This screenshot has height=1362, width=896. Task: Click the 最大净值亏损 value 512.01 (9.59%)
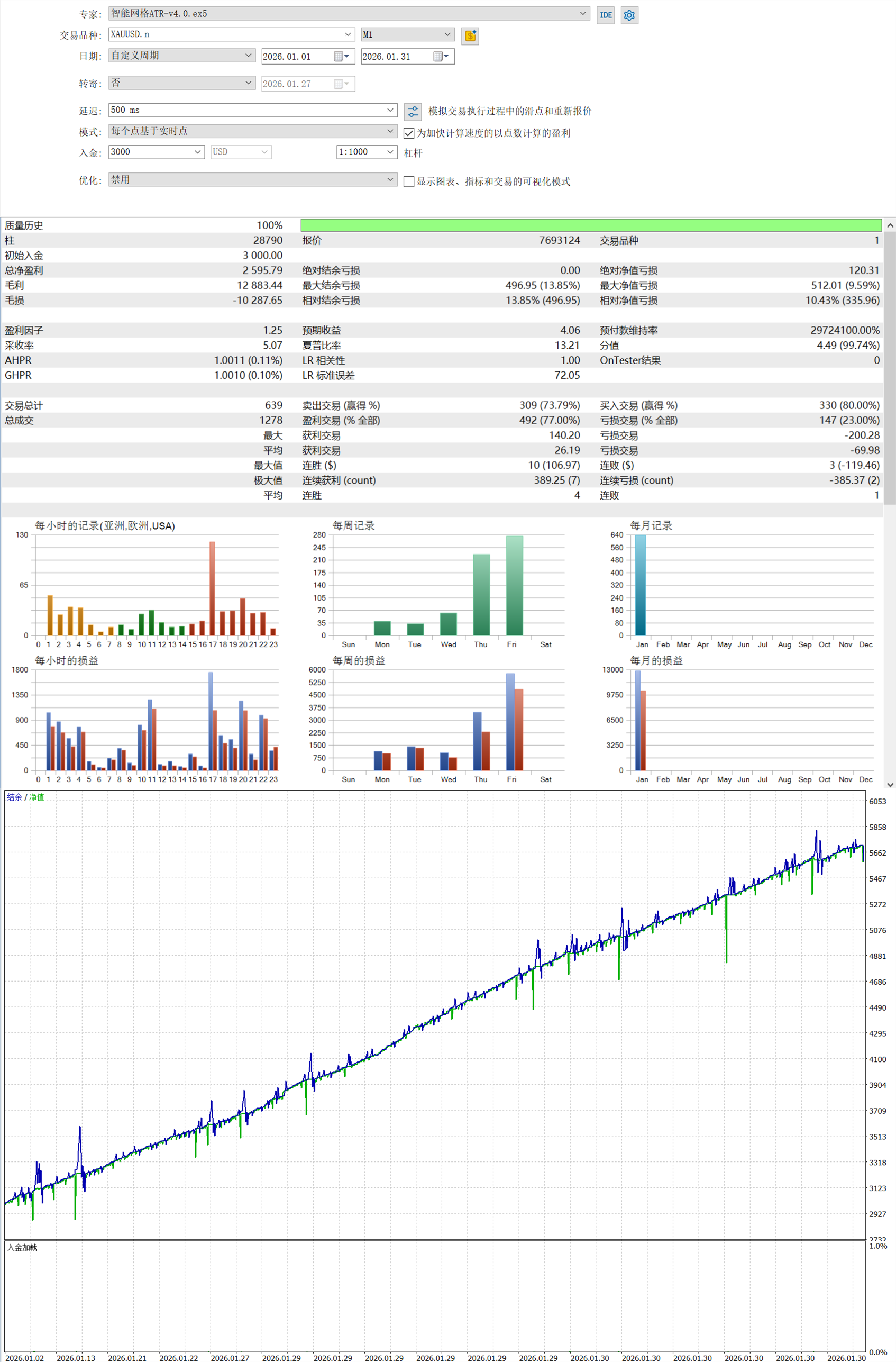(x=845, y=285)
